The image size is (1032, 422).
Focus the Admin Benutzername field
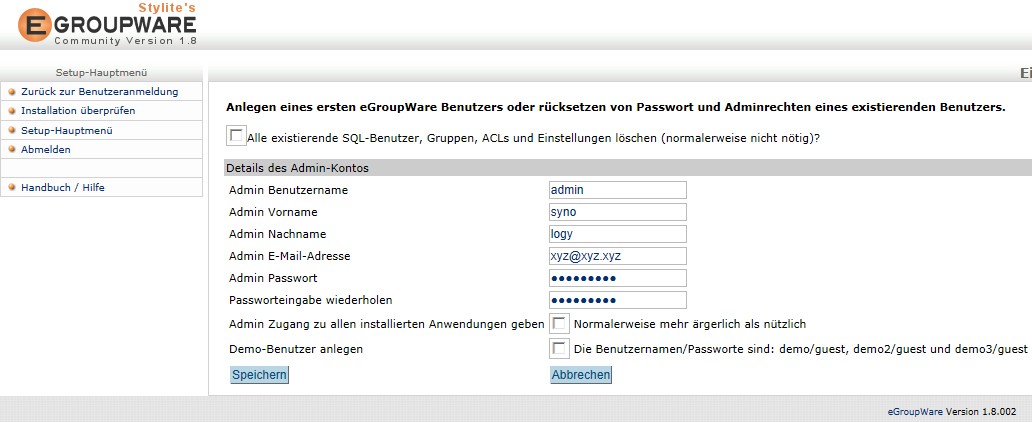click(x=618, y=190)
